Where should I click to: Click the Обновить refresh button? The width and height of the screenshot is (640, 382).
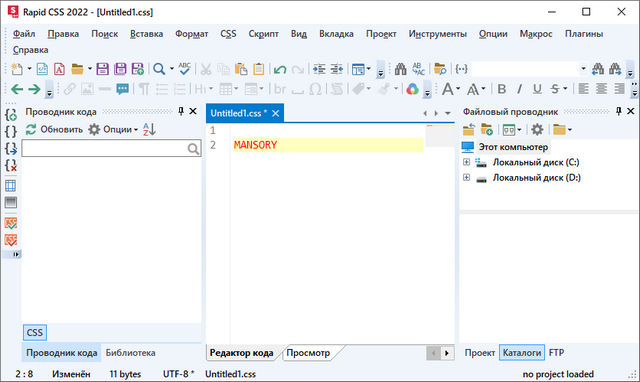click(54, 129)
